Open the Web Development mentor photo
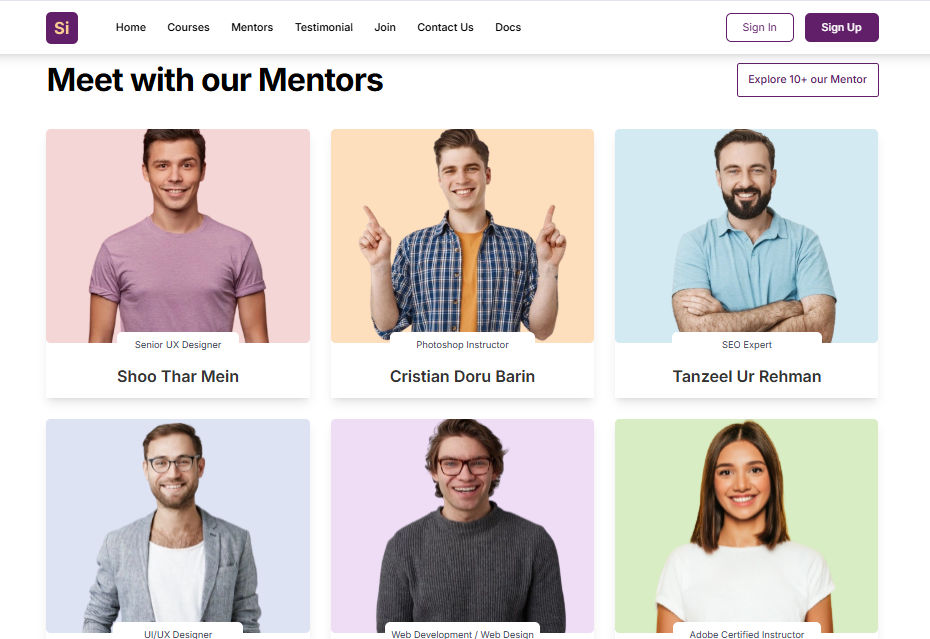930x639 pixels. pyautogui.click(x=463, y=526)
